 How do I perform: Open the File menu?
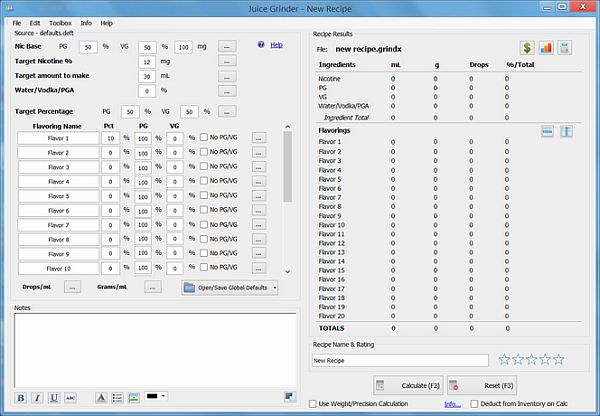[17, 23]
